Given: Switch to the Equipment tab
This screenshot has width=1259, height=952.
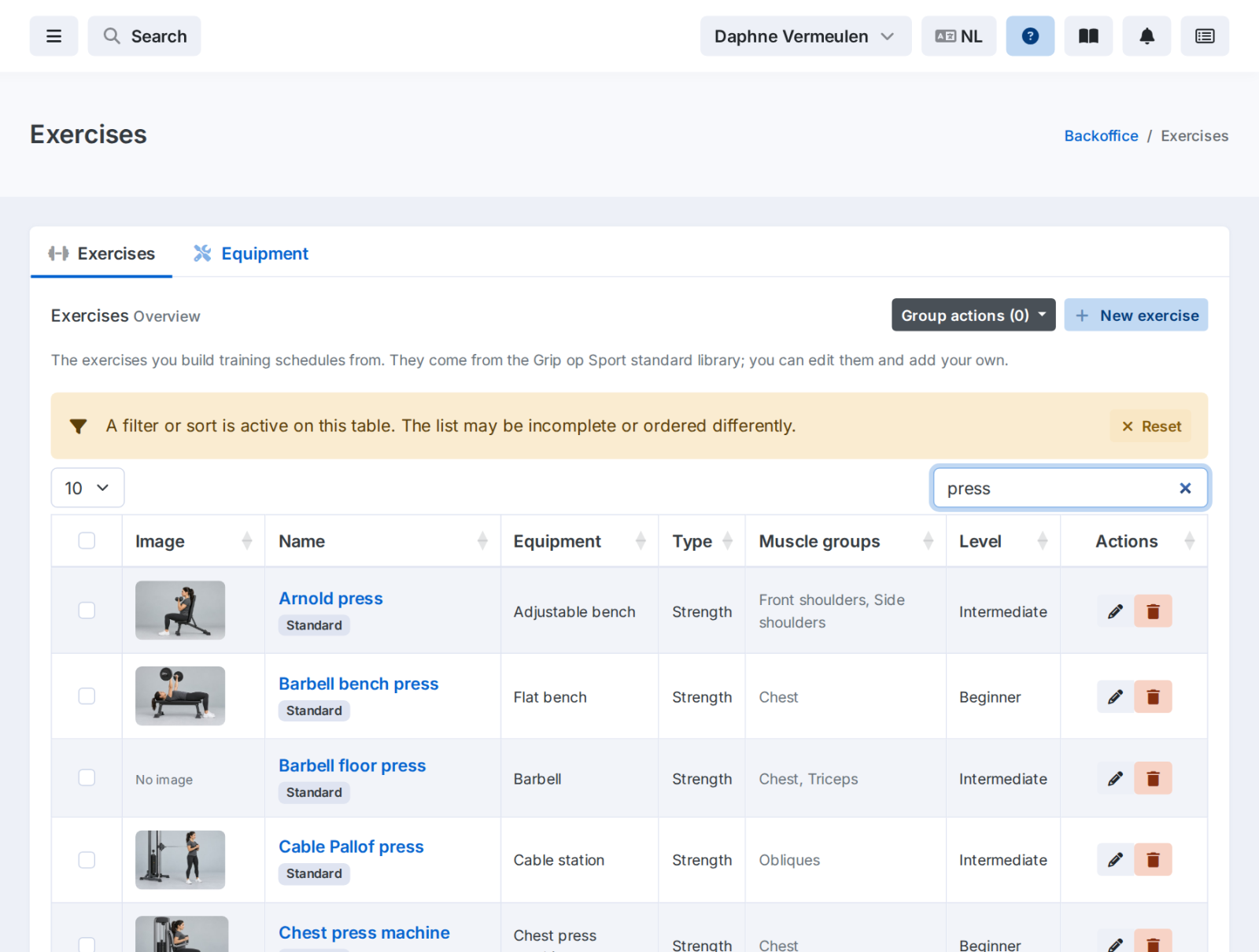Looking at the screenshot, I should click(251, 253).
